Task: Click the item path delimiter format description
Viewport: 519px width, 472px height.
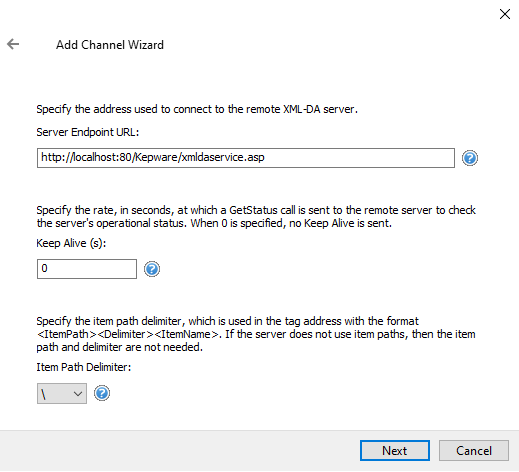Action: point(256,334)
